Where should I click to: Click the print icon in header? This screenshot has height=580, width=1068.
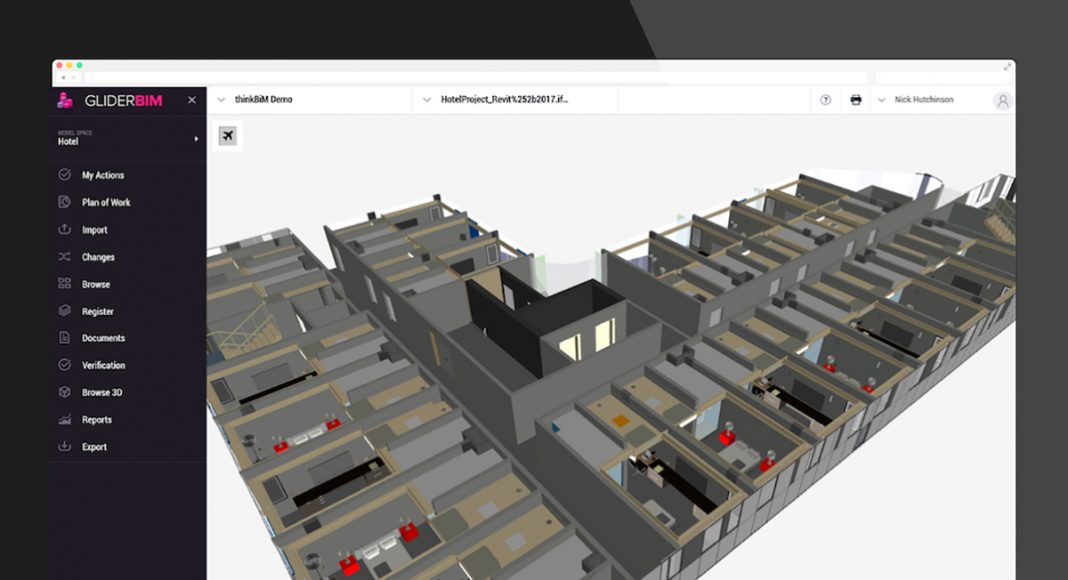tap(855, 100)
